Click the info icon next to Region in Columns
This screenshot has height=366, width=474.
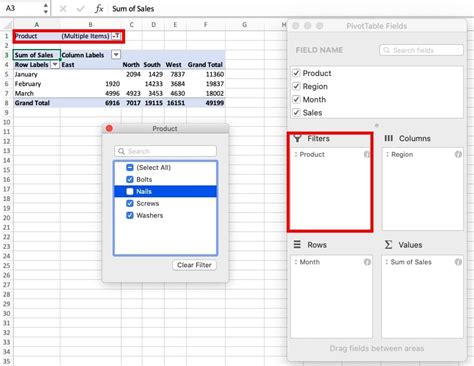tap(458, 154)
